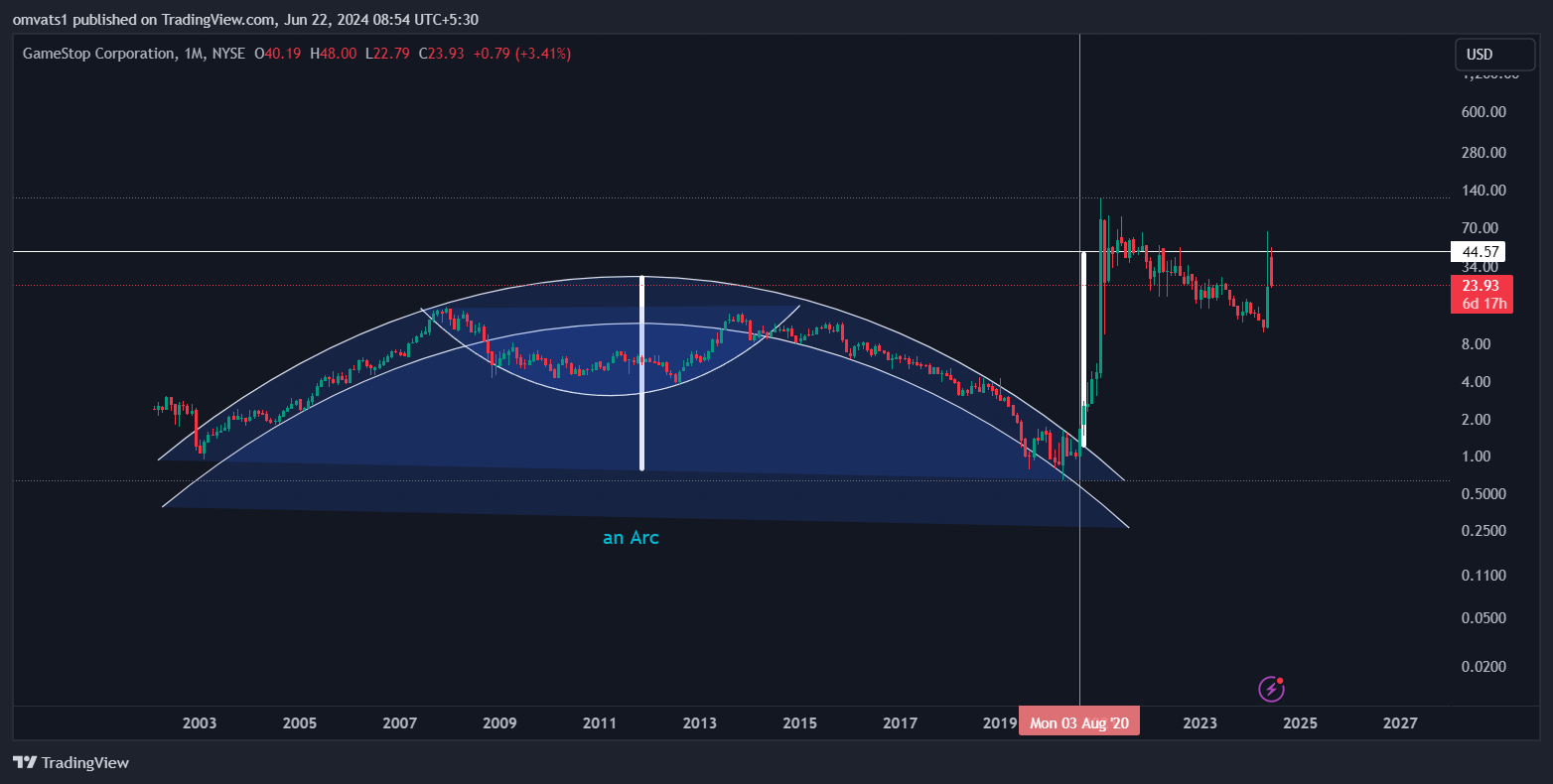Click the 2003 label on the time axis
The width and height of the screenshot is (1553, 784).
pyautogui.click(x=200, y=722)
